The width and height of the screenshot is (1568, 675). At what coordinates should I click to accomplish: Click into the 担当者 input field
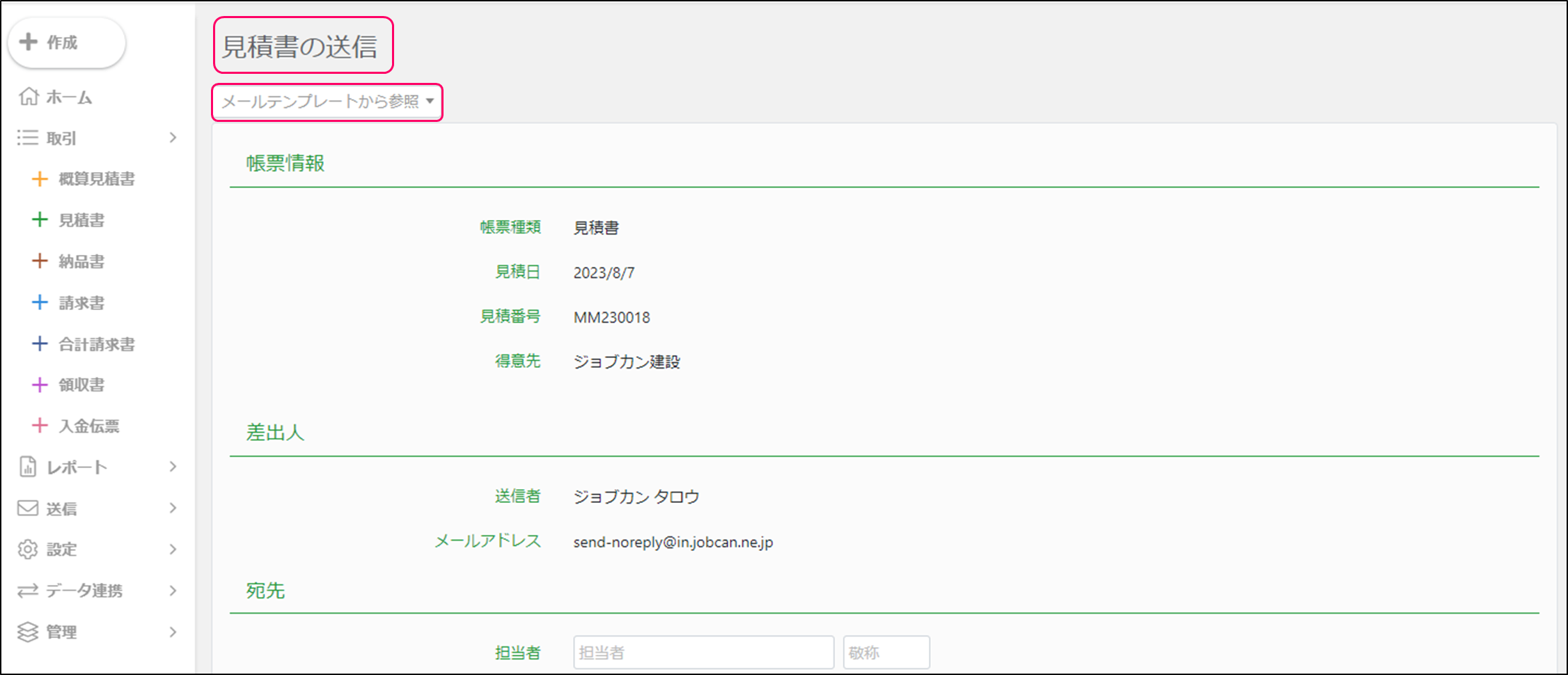[x=703, y=653]
